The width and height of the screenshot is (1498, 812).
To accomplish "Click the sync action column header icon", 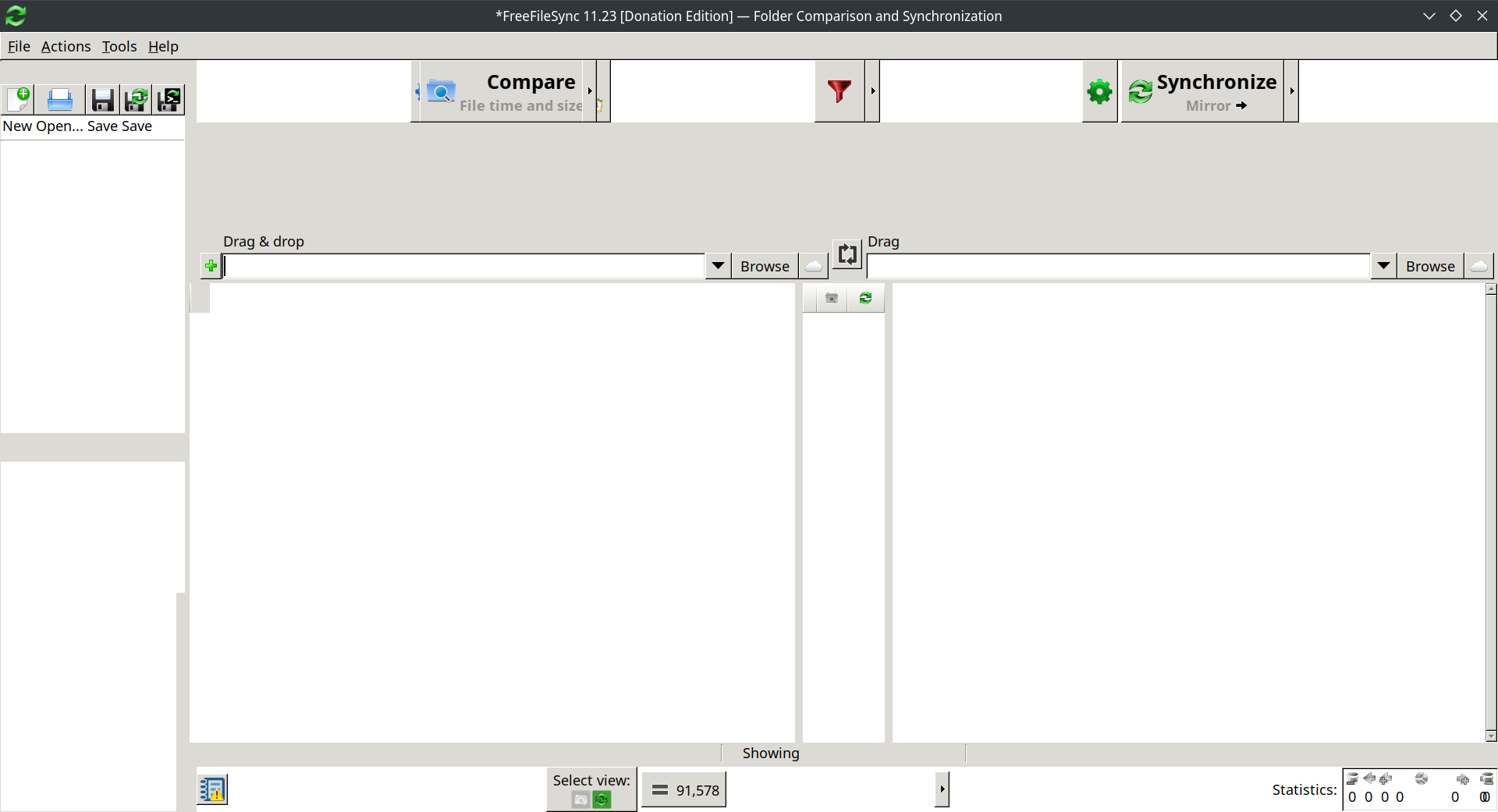I will (x=865, y=298).
